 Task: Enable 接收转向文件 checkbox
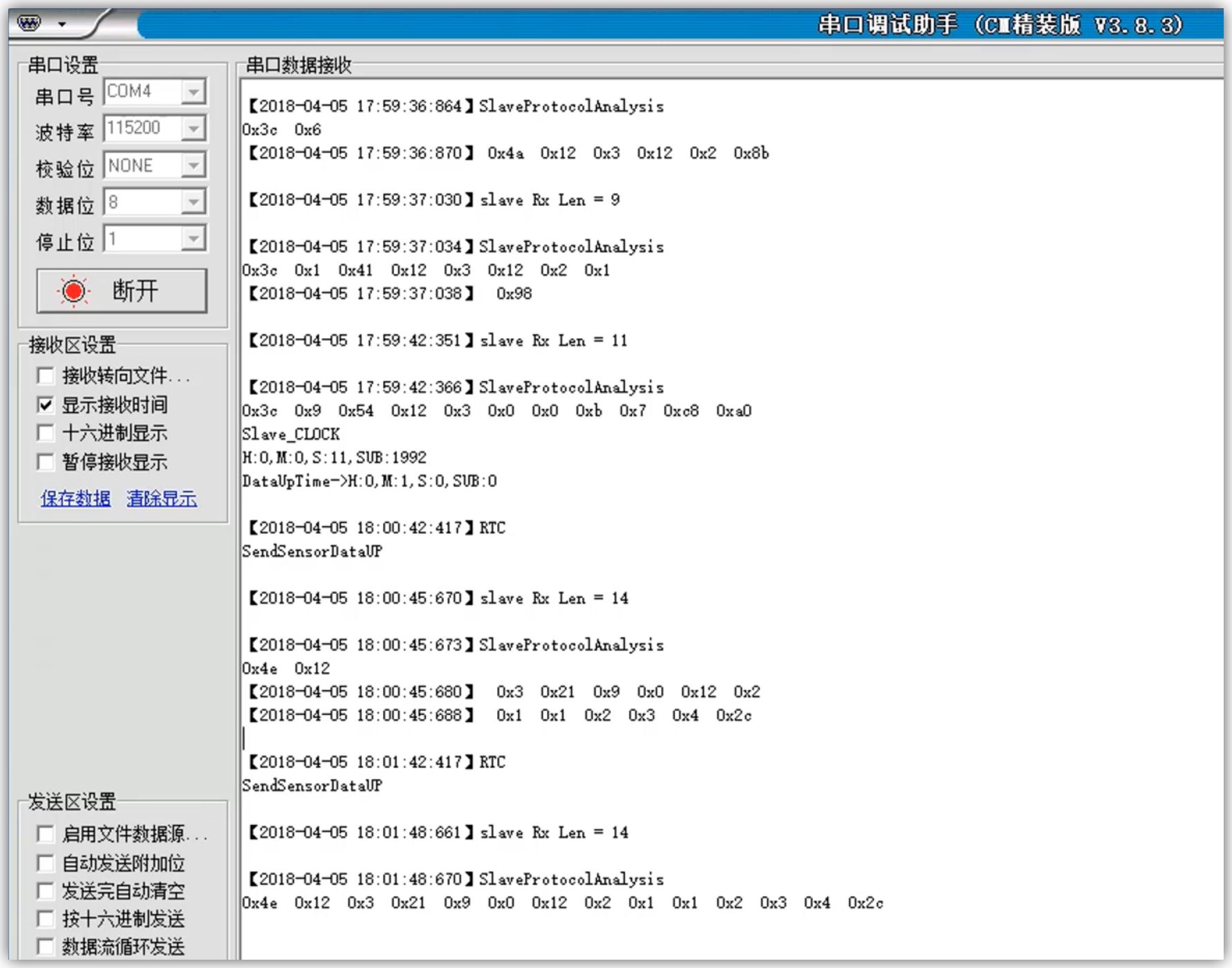point(46,376)
